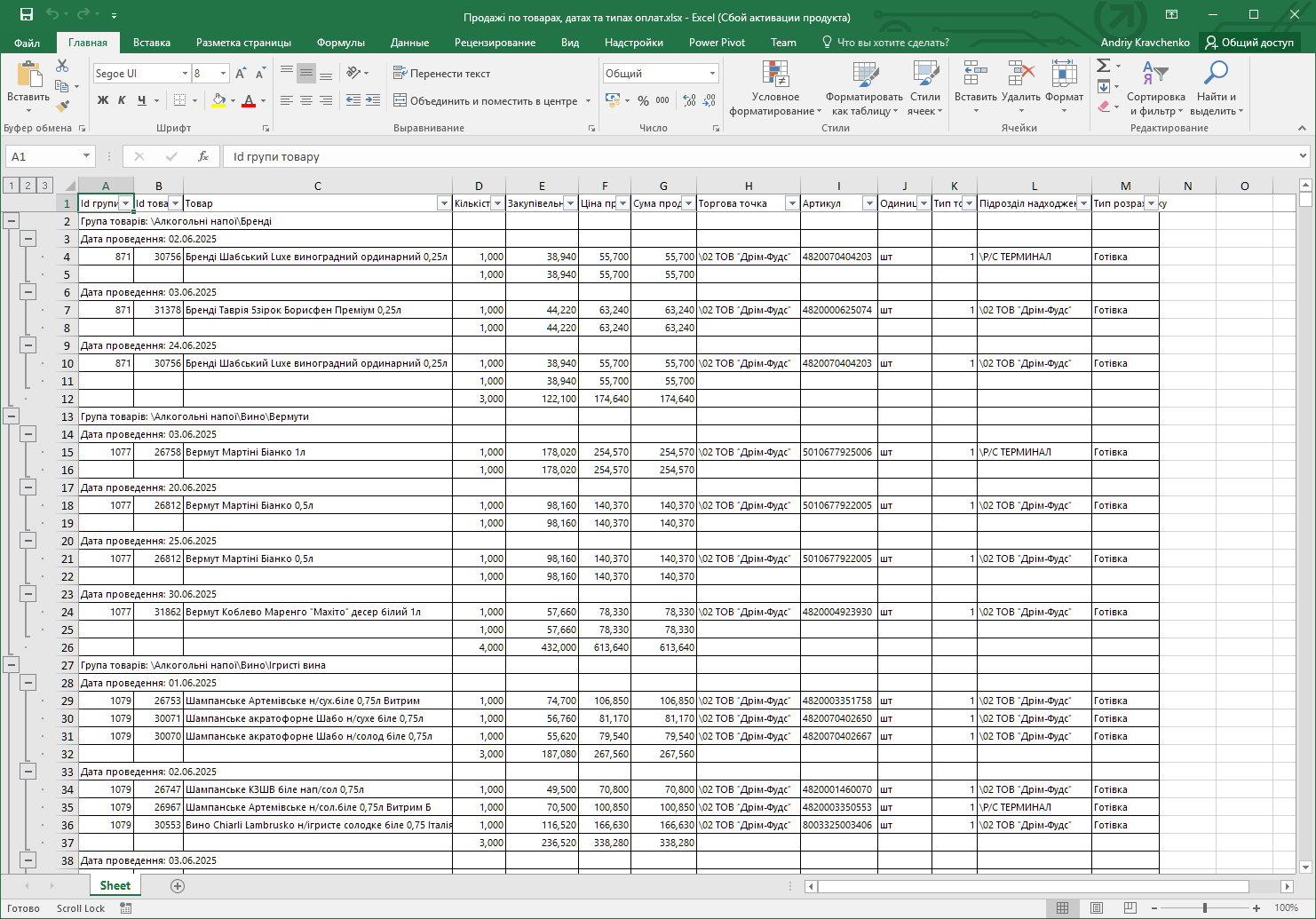Viewport: 1316px width, 919px height.
Task: Open filter dropdown for Товар column
Action: coord(444,203)
